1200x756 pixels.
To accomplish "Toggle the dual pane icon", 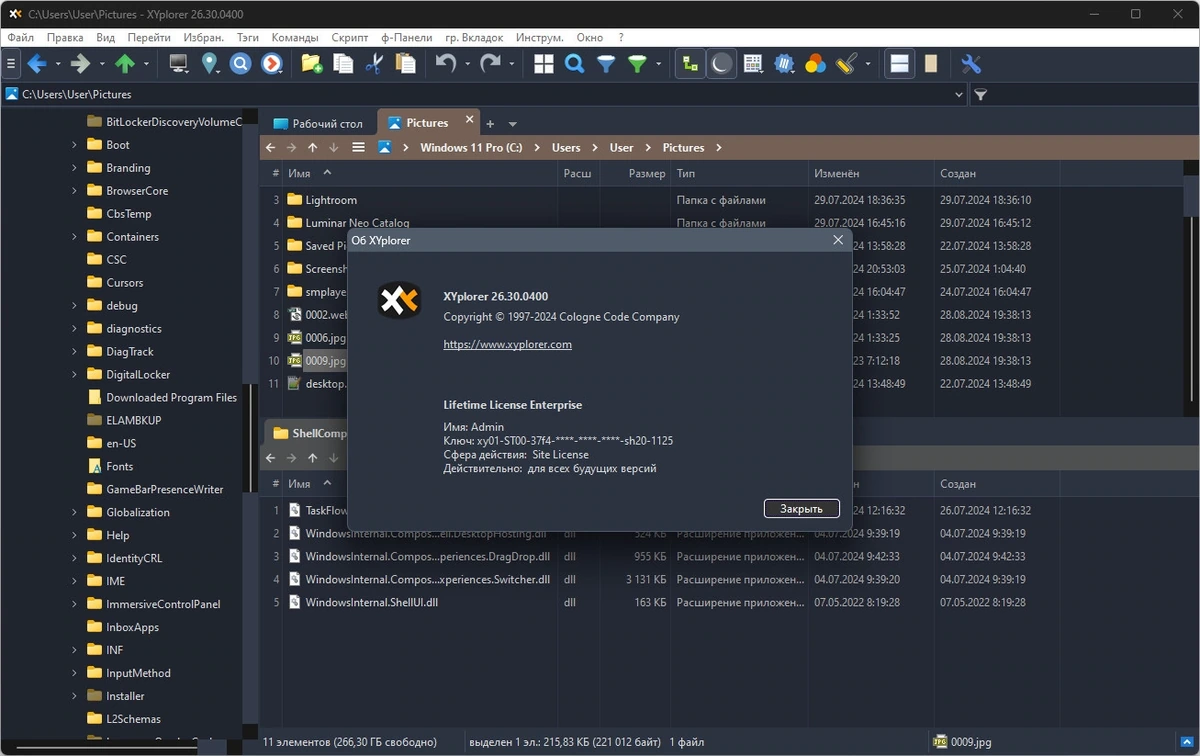I will (x=899, y=64).
